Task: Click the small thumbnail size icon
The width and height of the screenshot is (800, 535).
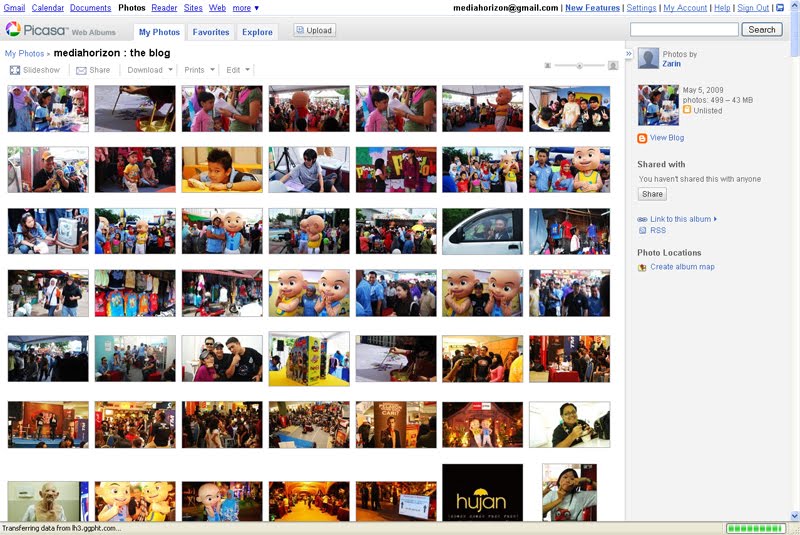Action: click(x=547, y=65)
